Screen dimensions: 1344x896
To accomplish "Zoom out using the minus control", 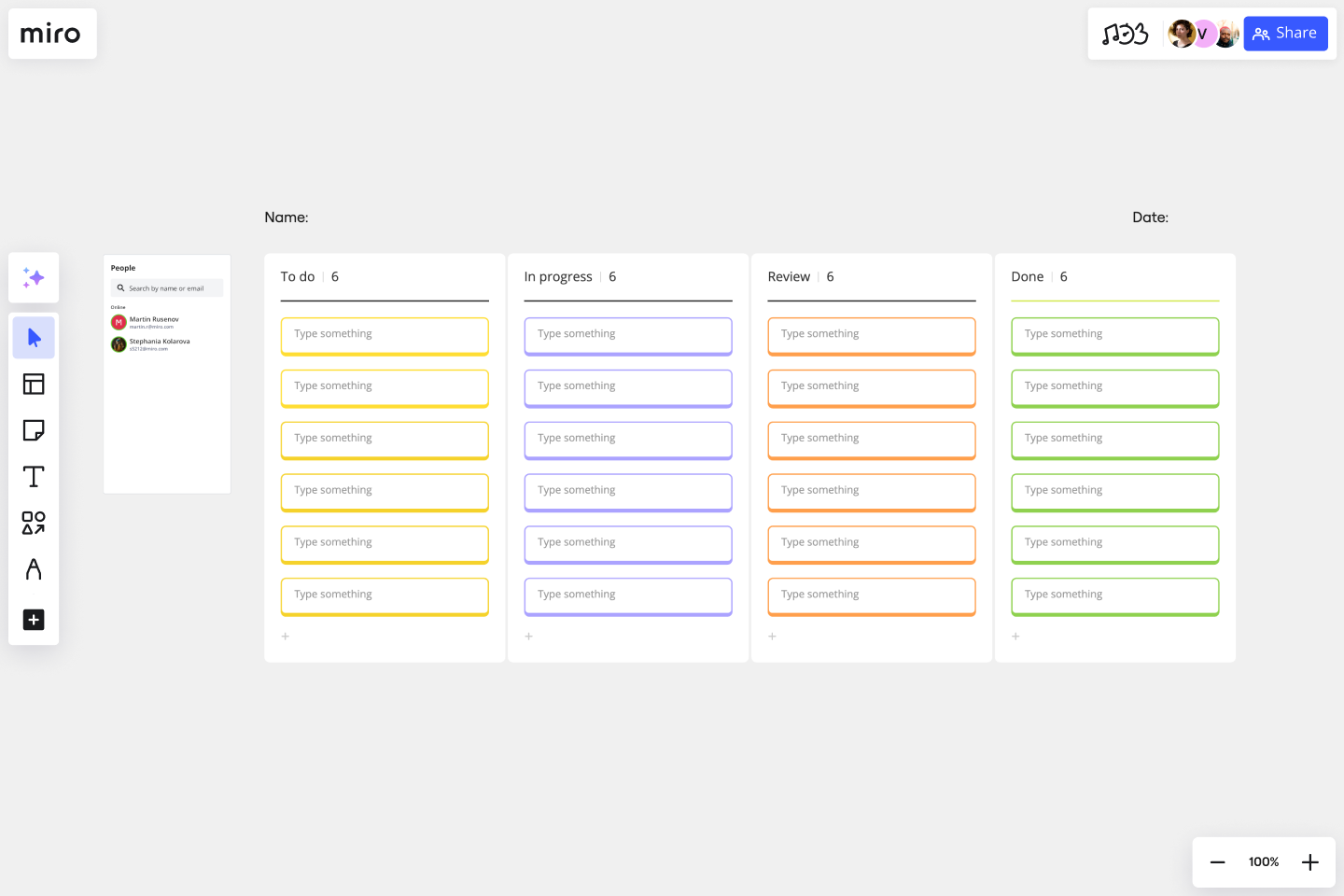I will coord(1217,861).
